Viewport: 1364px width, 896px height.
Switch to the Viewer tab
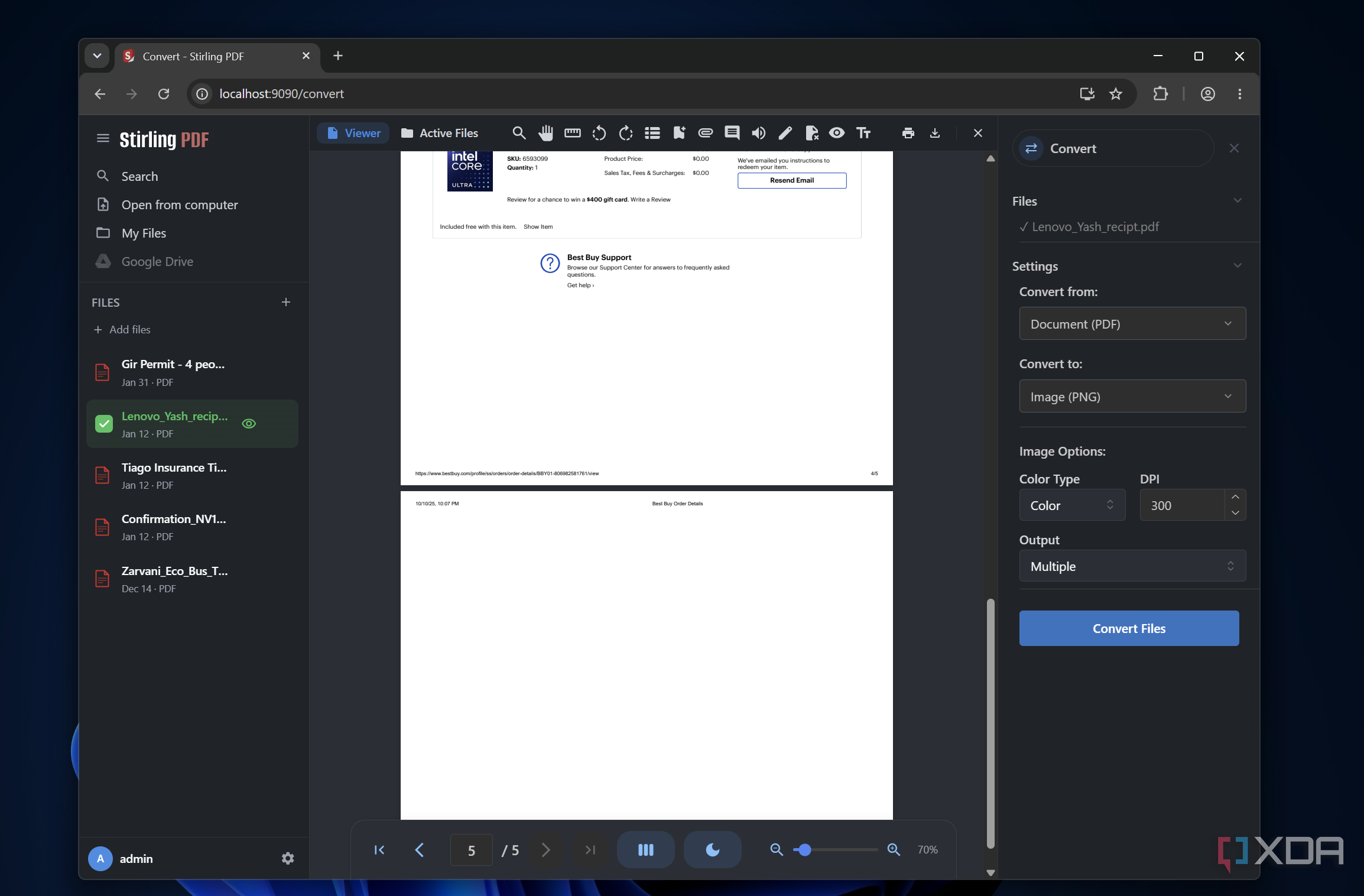pos(353,133)
